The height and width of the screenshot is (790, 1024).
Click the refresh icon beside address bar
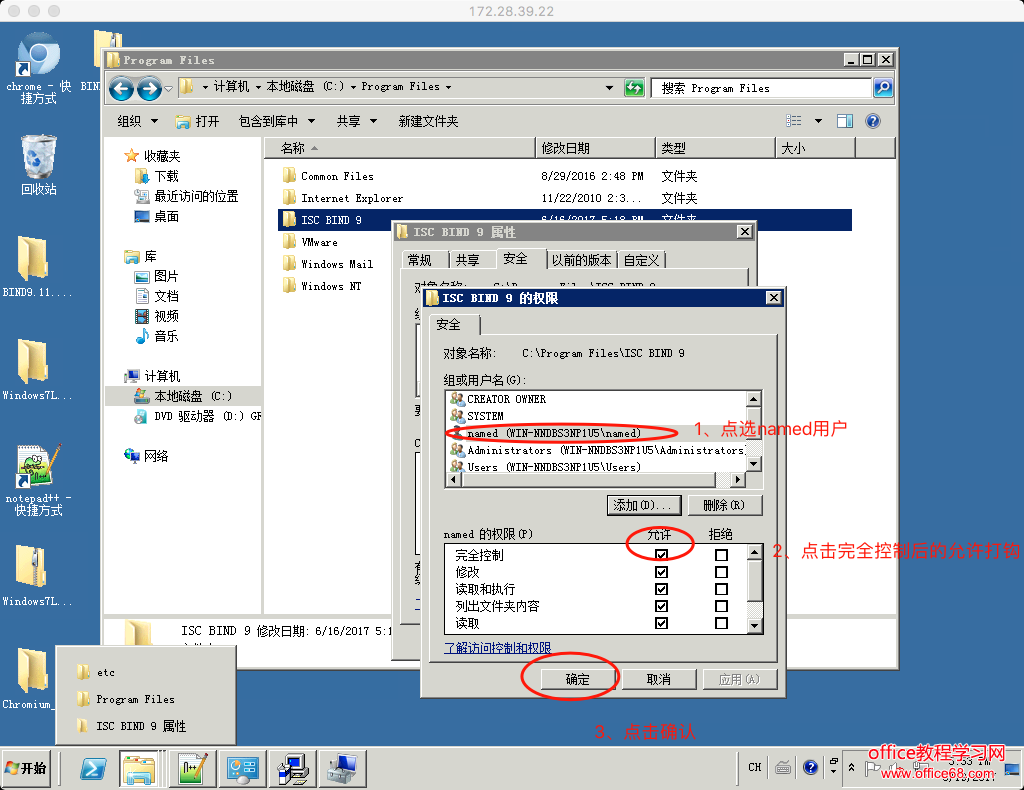pos(634,87)
